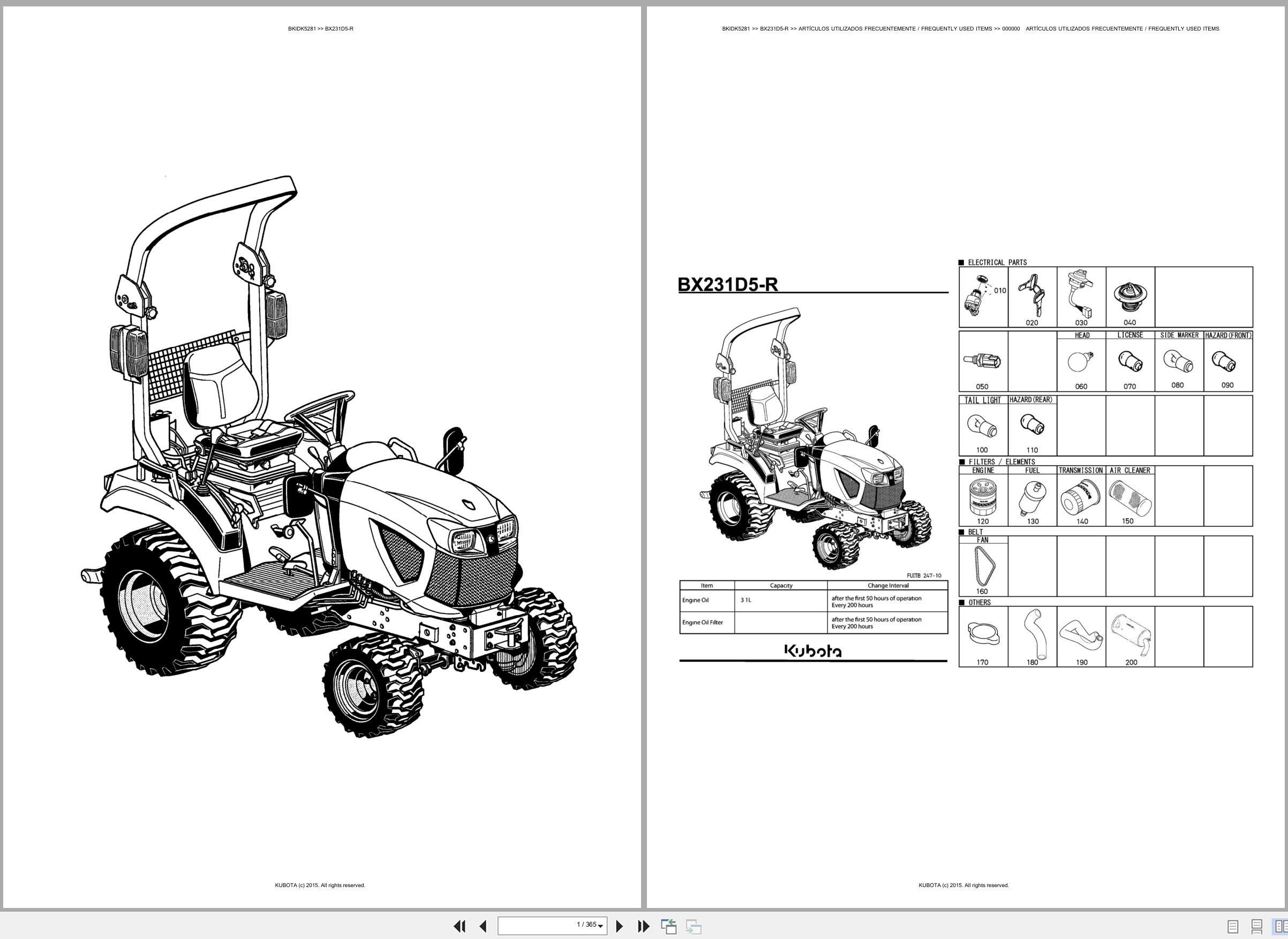The width and height of the screenshot is (1288, 939).
Task: Click part 040 thermostat image
Action: tap(1129, 297)
